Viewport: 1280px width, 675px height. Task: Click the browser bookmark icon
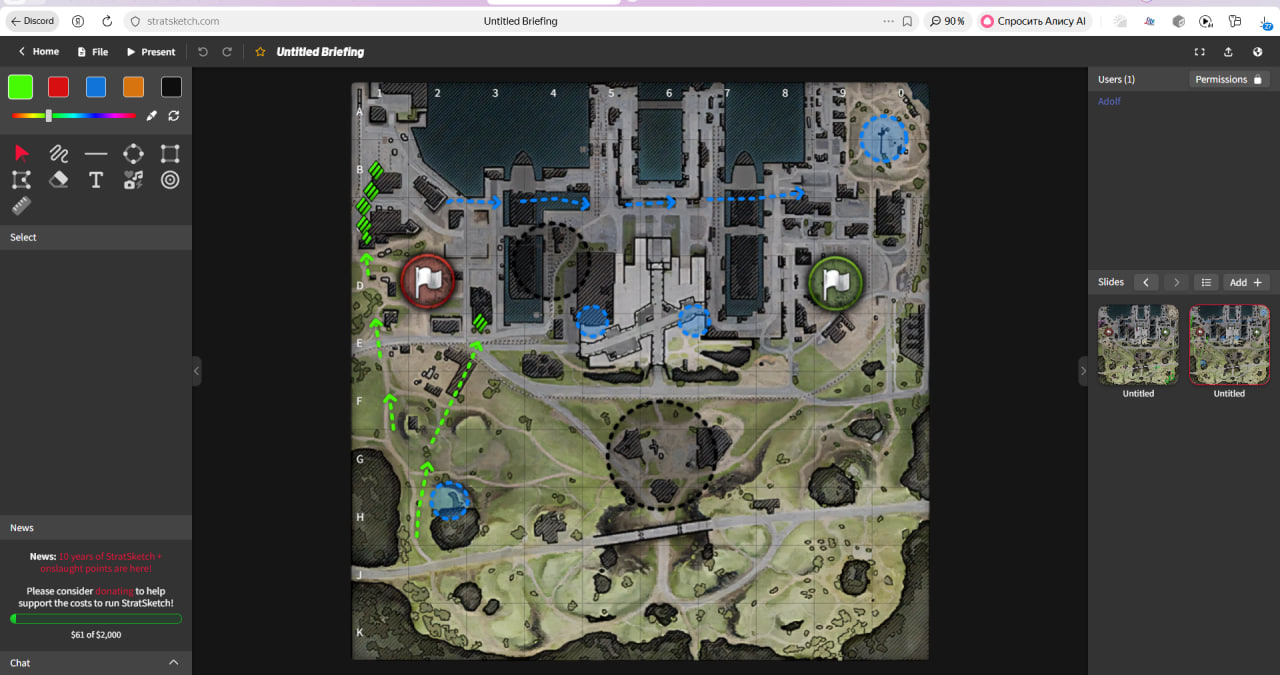pos(907,21)
